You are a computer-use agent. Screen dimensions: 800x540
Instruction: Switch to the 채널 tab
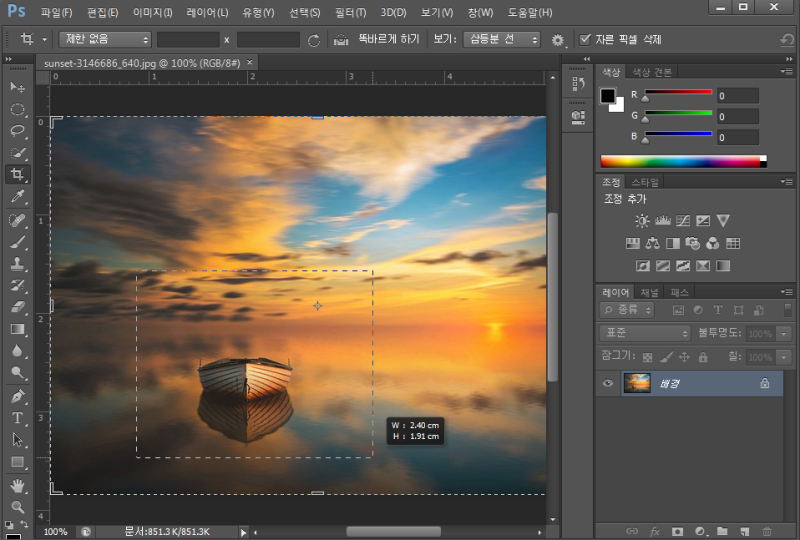click(650, 292)
